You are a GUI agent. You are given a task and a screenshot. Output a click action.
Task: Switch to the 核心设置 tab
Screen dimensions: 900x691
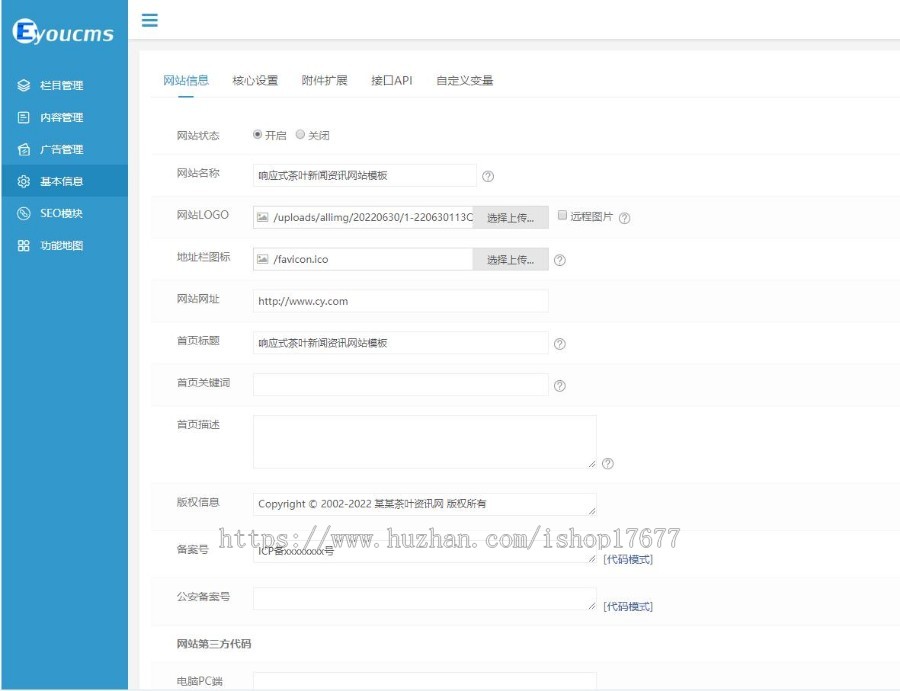click(x=255, y=80)
